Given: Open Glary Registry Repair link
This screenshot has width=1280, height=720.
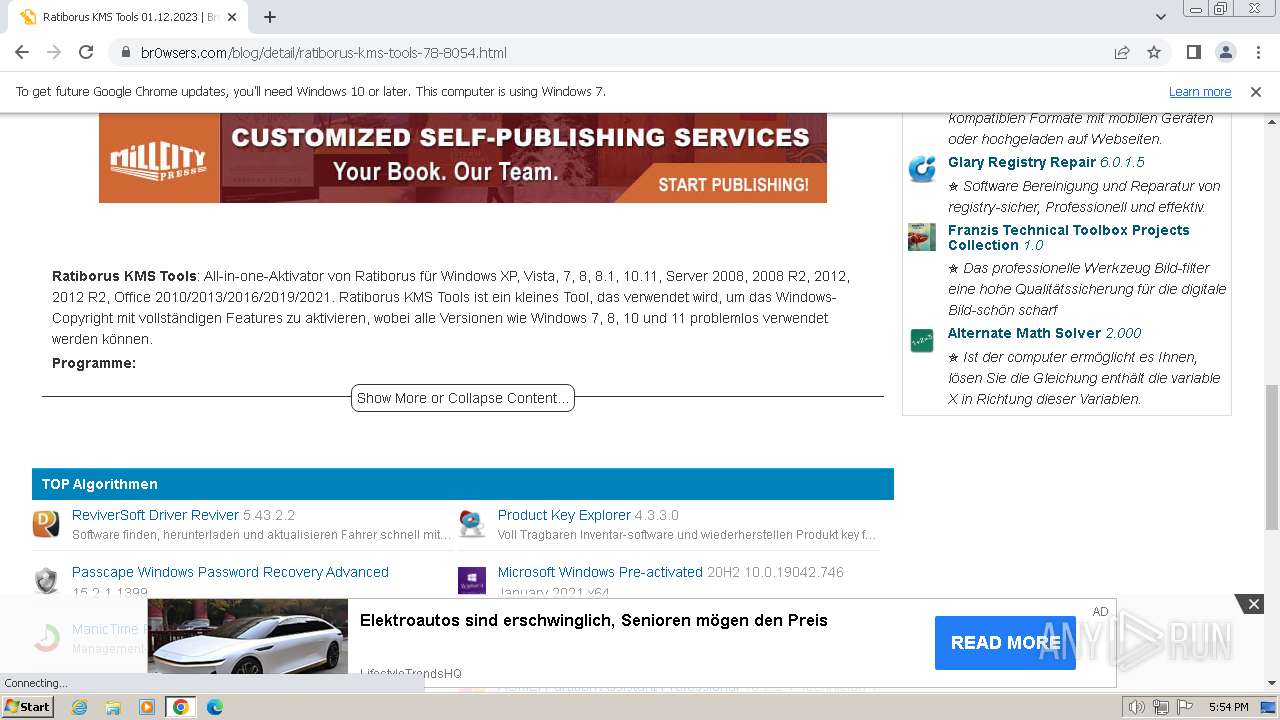Looking at the screenshot, I should coord(1021,162).
